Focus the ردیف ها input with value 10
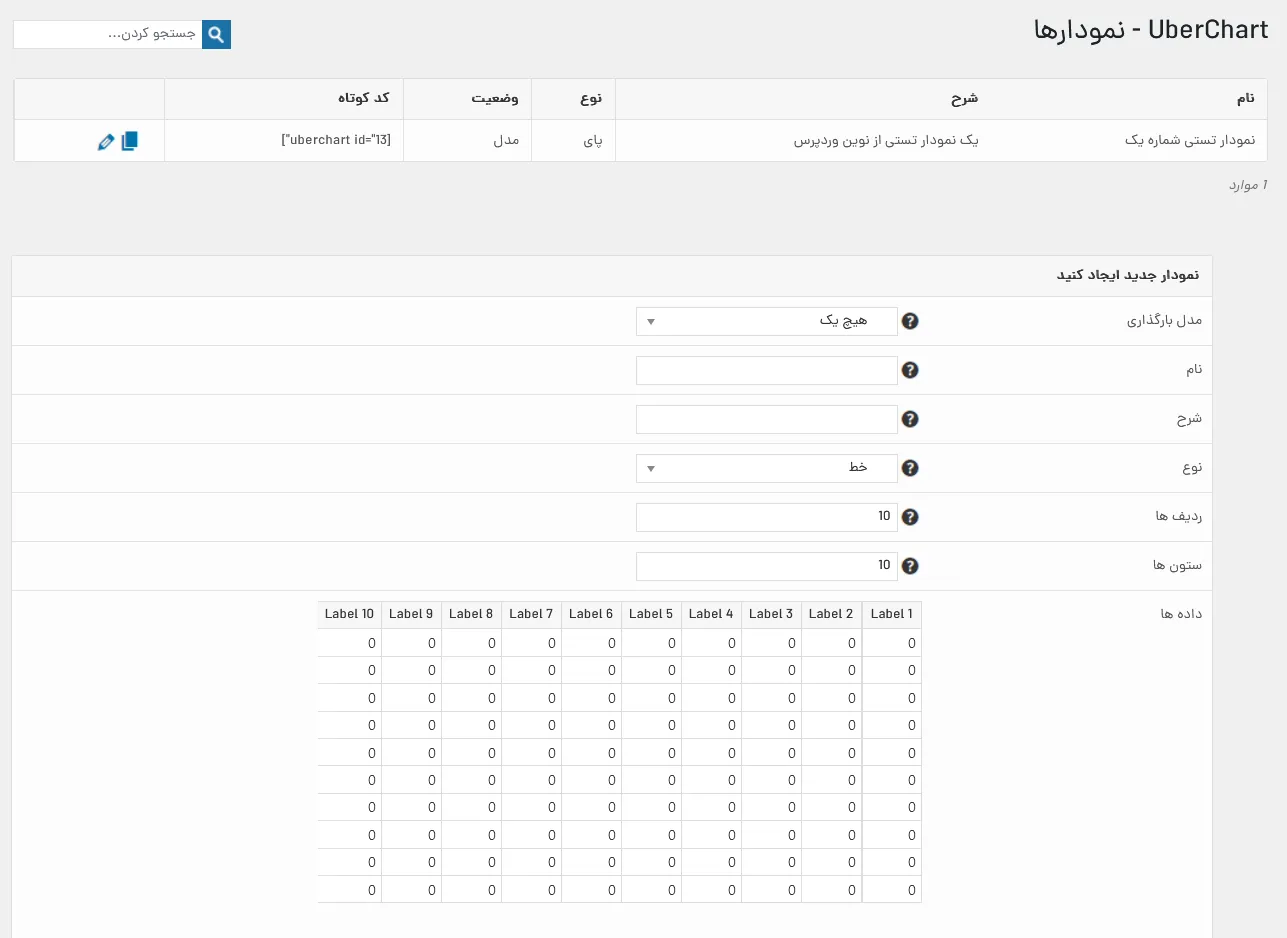 tap(767, 517)
